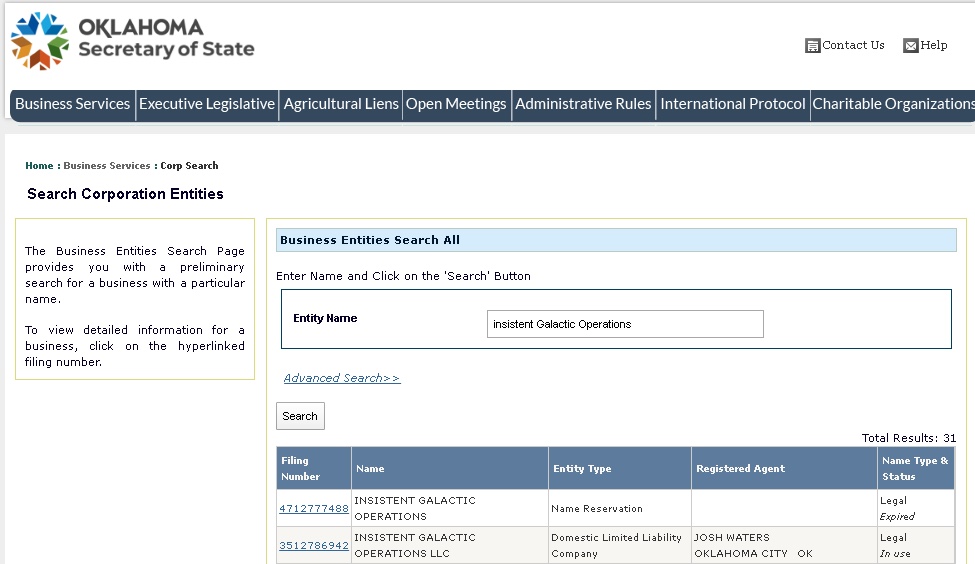Image resolution: width=975 pixels, height=564 pixels.
Task: Click the Entity Name field label
Action: (325, 318)
